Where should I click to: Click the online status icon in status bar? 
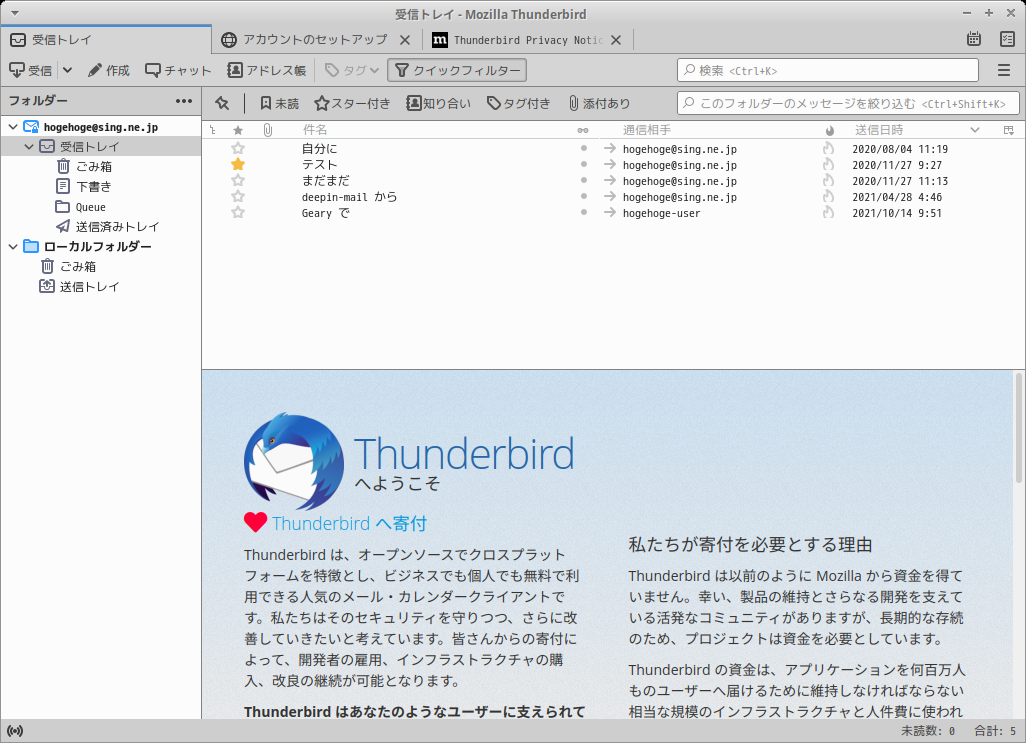[14, 731]
